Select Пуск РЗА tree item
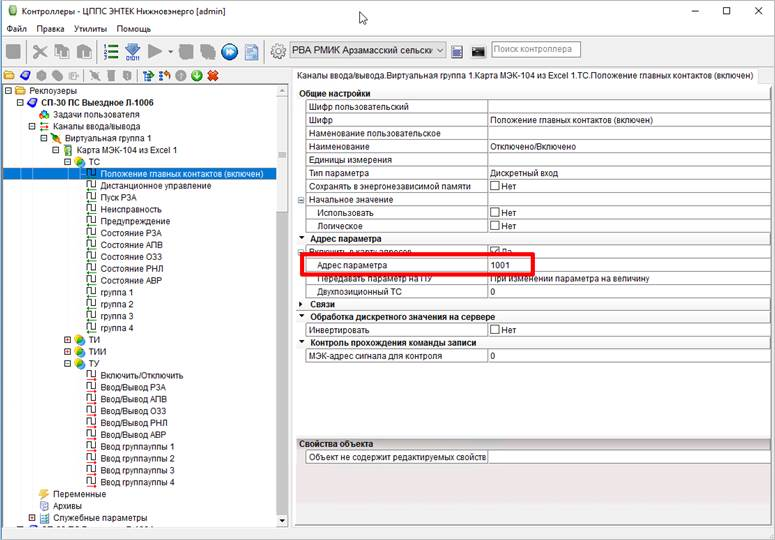 (118, 198)
